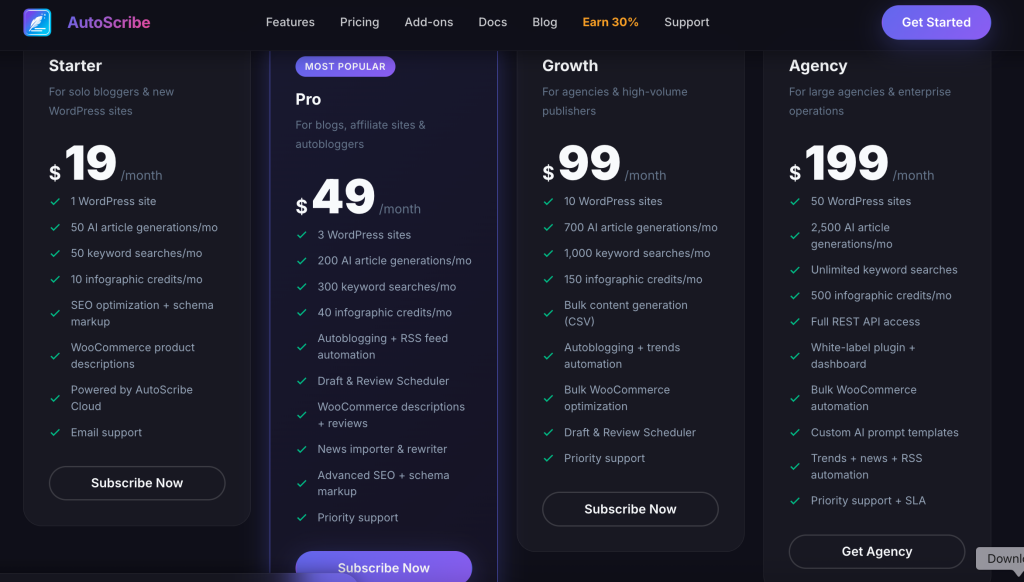Subscribe to the Growth plan

click(x=630, y=509)
